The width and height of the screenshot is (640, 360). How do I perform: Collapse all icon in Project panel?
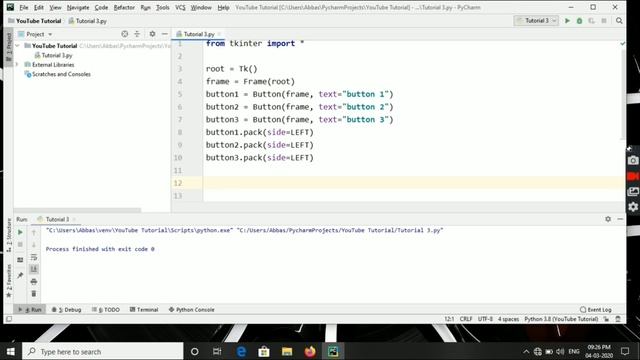coord(137,34)
